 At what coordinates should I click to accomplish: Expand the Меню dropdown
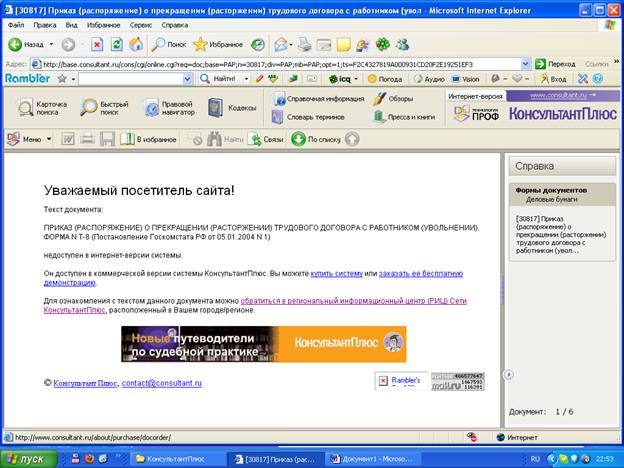click(48, 139)
